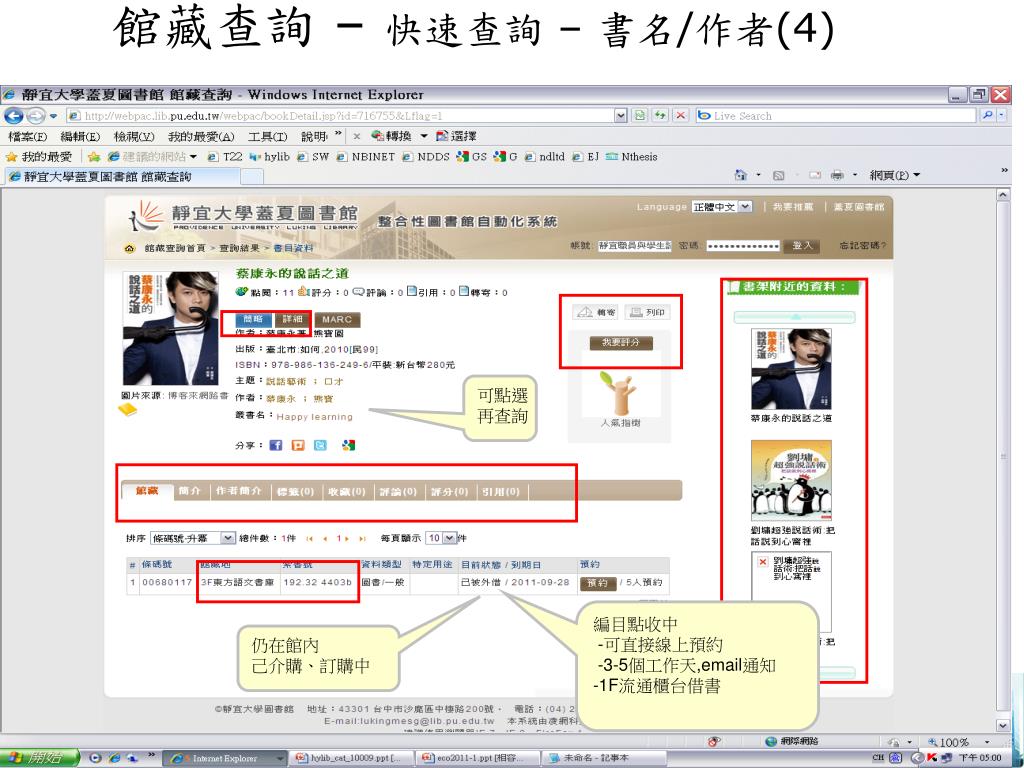Screen dimensions: 1024x768
Task: Click the add-to-favorites-bar star icon
Action: click(x=94, y=157)
